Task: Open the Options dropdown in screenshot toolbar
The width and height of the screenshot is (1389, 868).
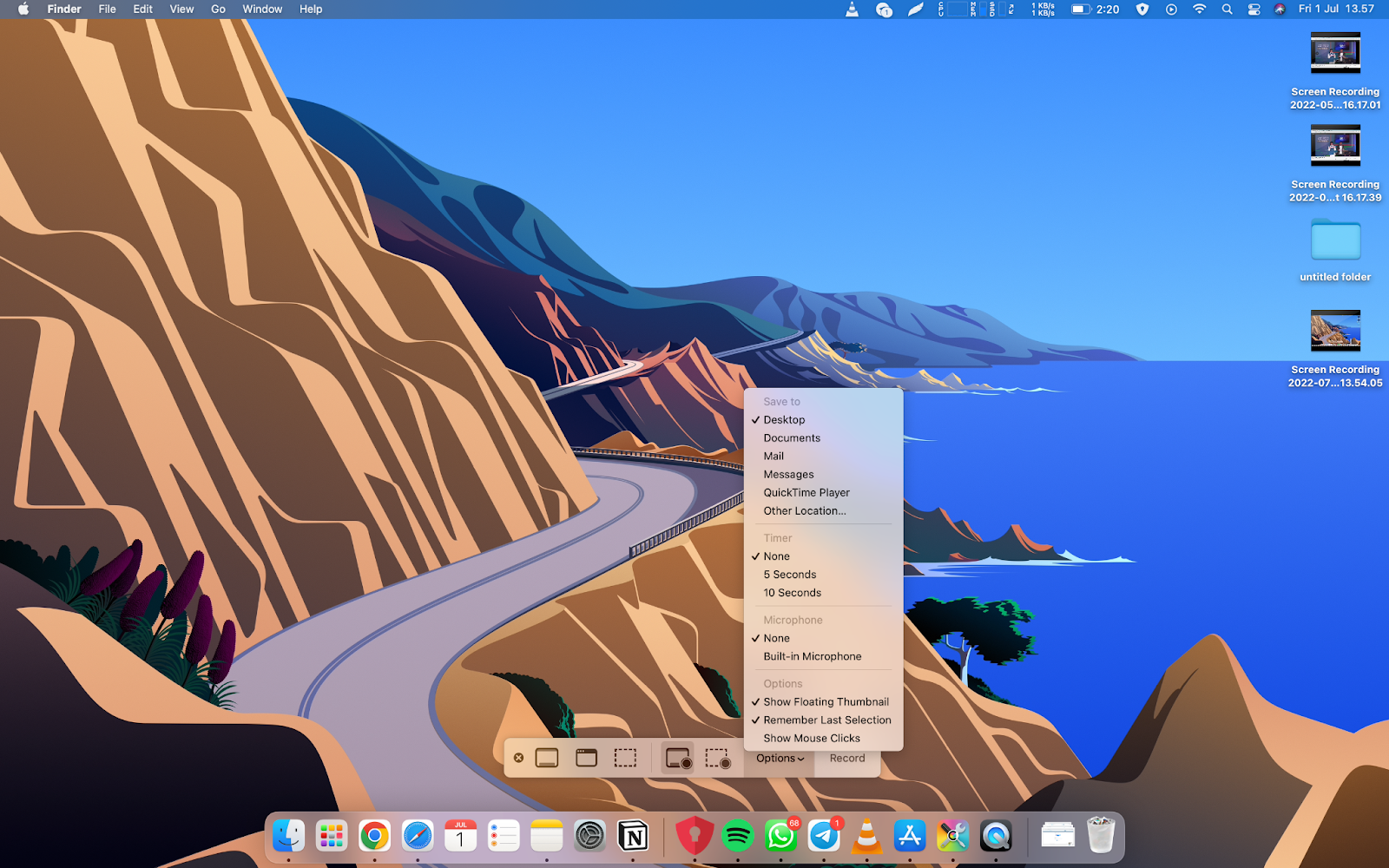Action: coord(780,758)
